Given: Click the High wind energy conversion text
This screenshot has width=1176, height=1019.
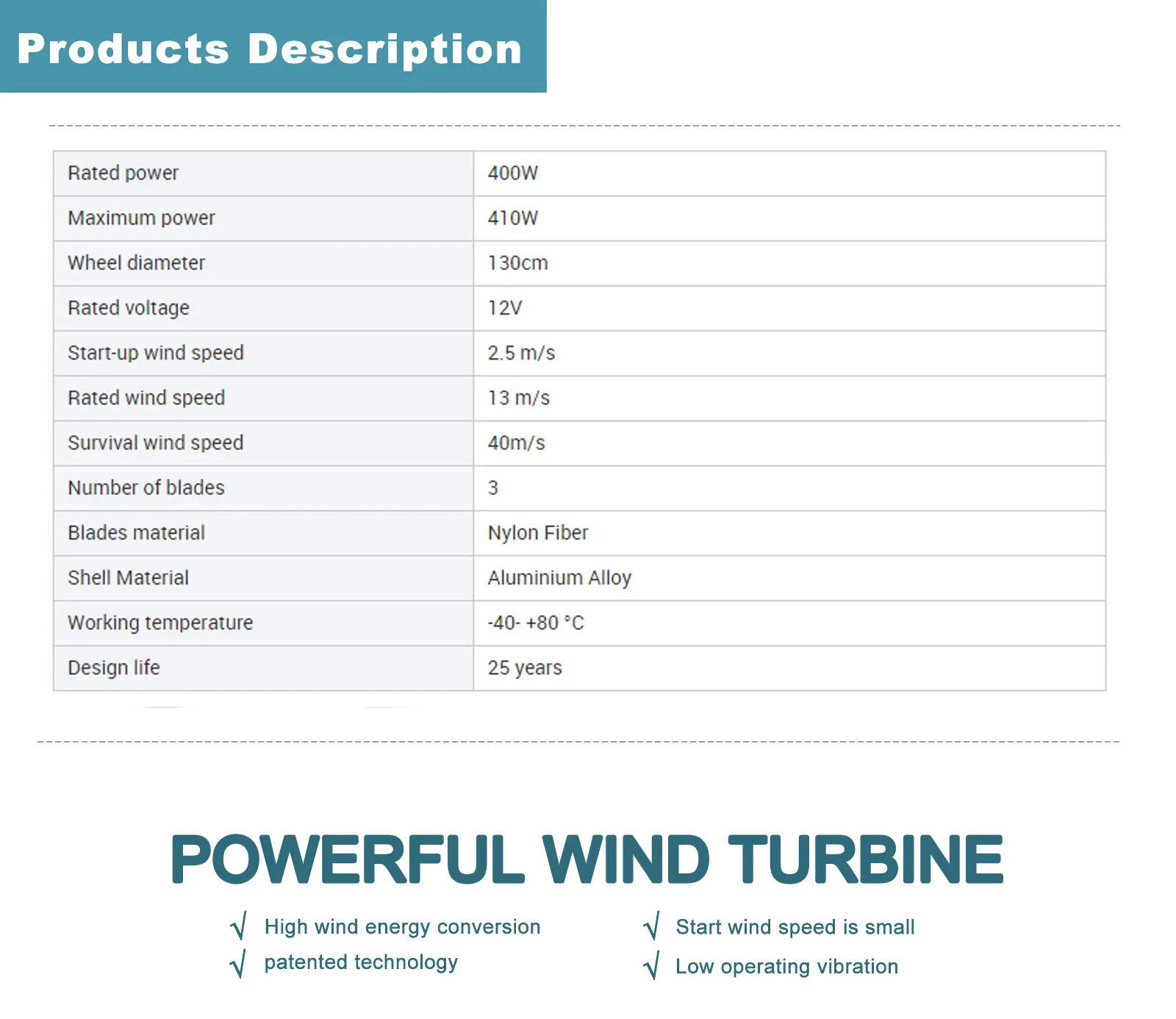Looking at the screenshot, I should pos(402,926).
